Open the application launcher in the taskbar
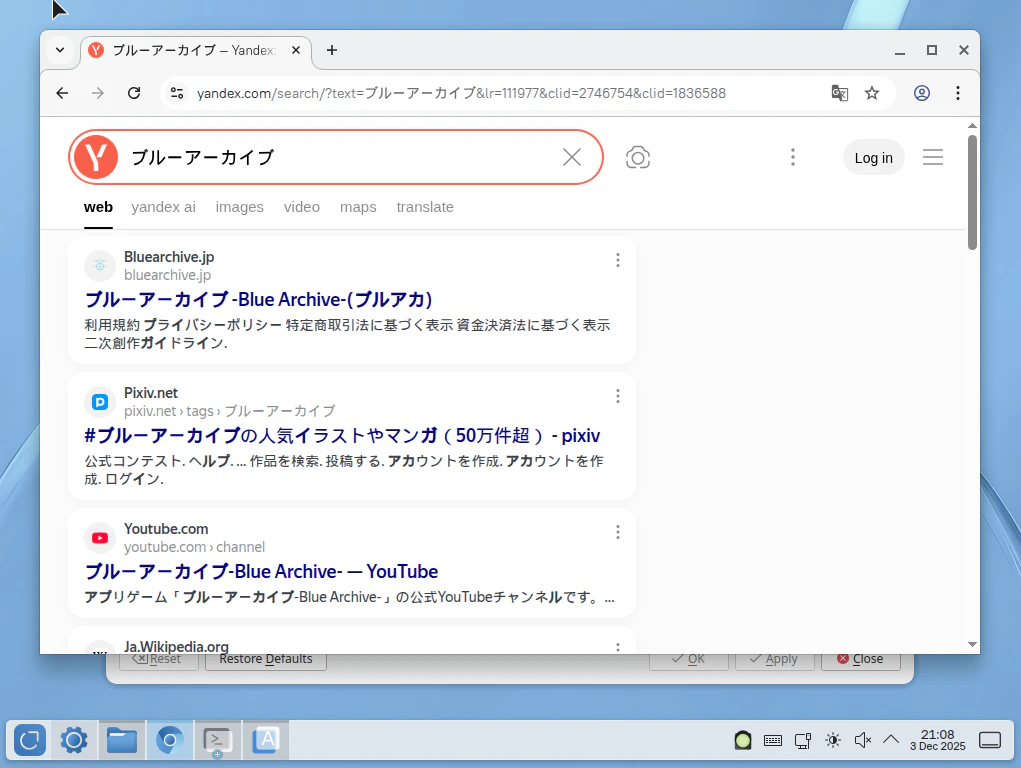 (30, 740)
